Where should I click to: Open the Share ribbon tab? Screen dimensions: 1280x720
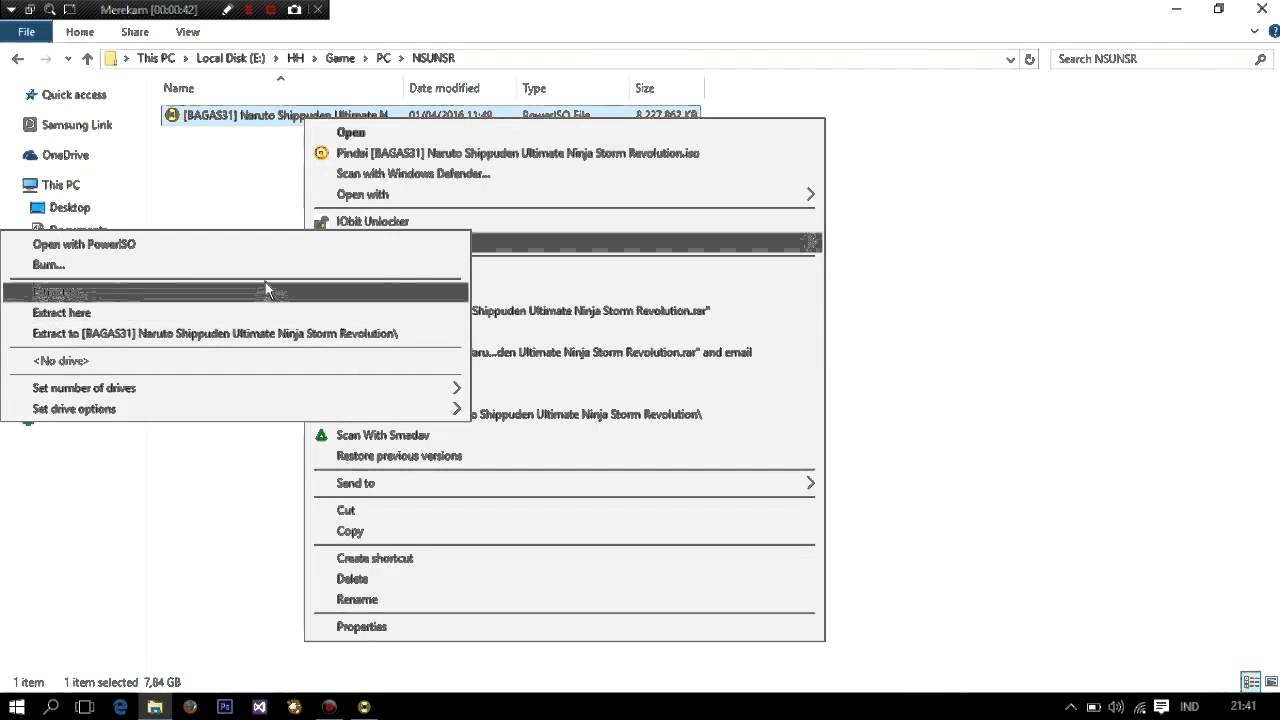click(135, 32)
